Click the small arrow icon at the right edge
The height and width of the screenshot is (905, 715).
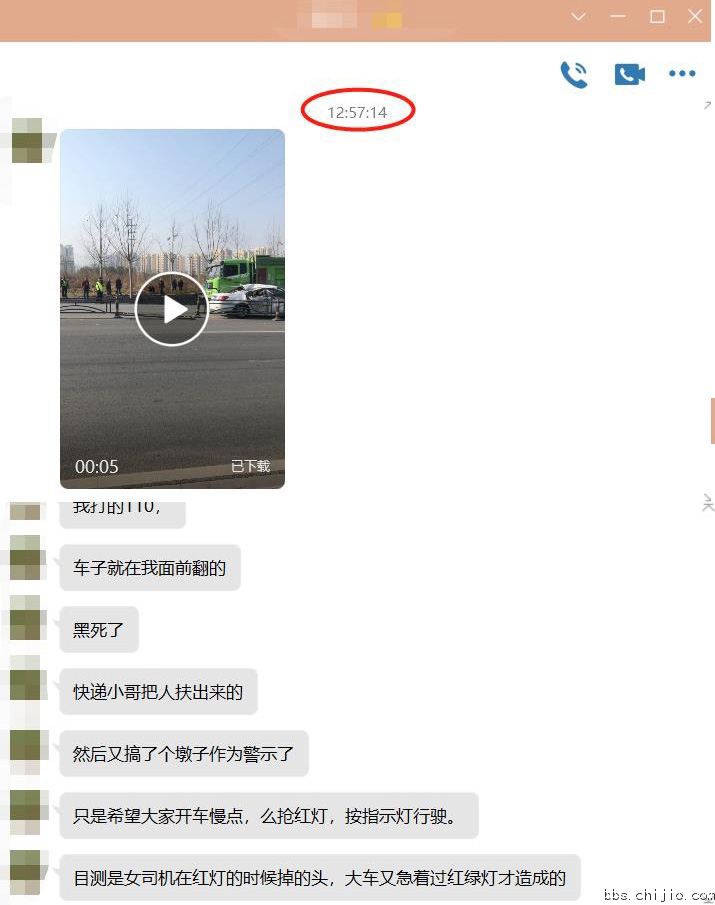707,105
